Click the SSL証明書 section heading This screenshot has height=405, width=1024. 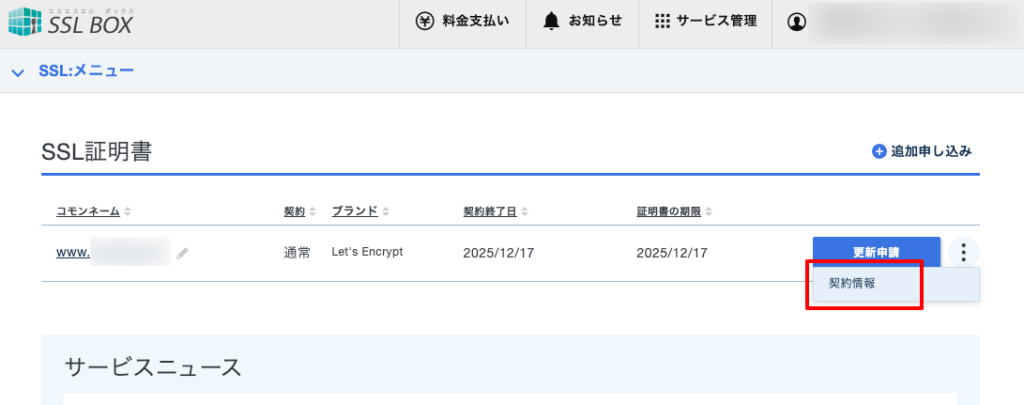click(x=96, y=151)
